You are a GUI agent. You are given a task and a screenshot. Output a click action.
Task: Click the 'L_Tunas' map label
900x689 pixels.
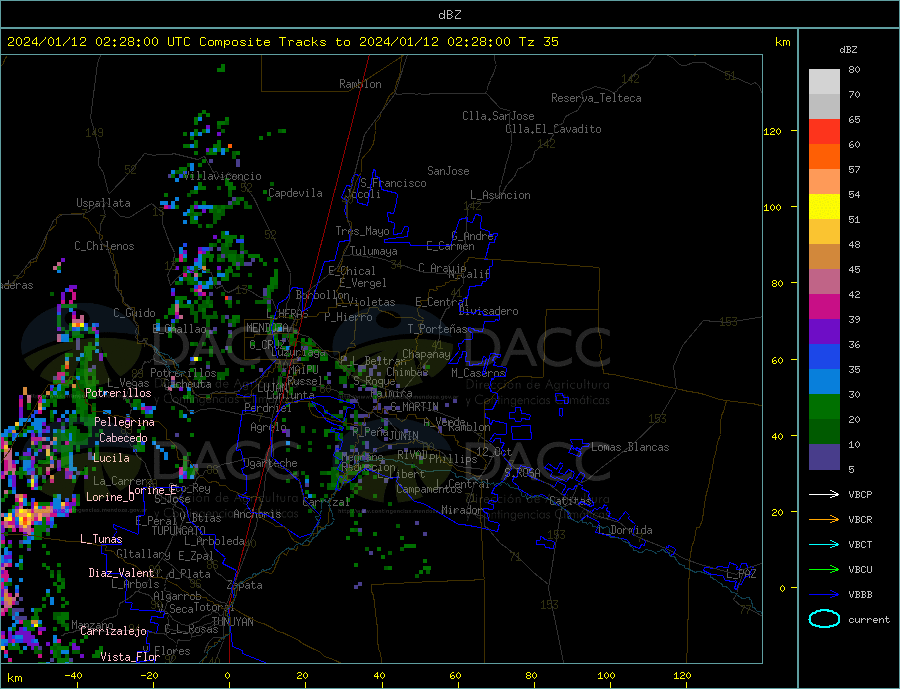pos(101,539)
